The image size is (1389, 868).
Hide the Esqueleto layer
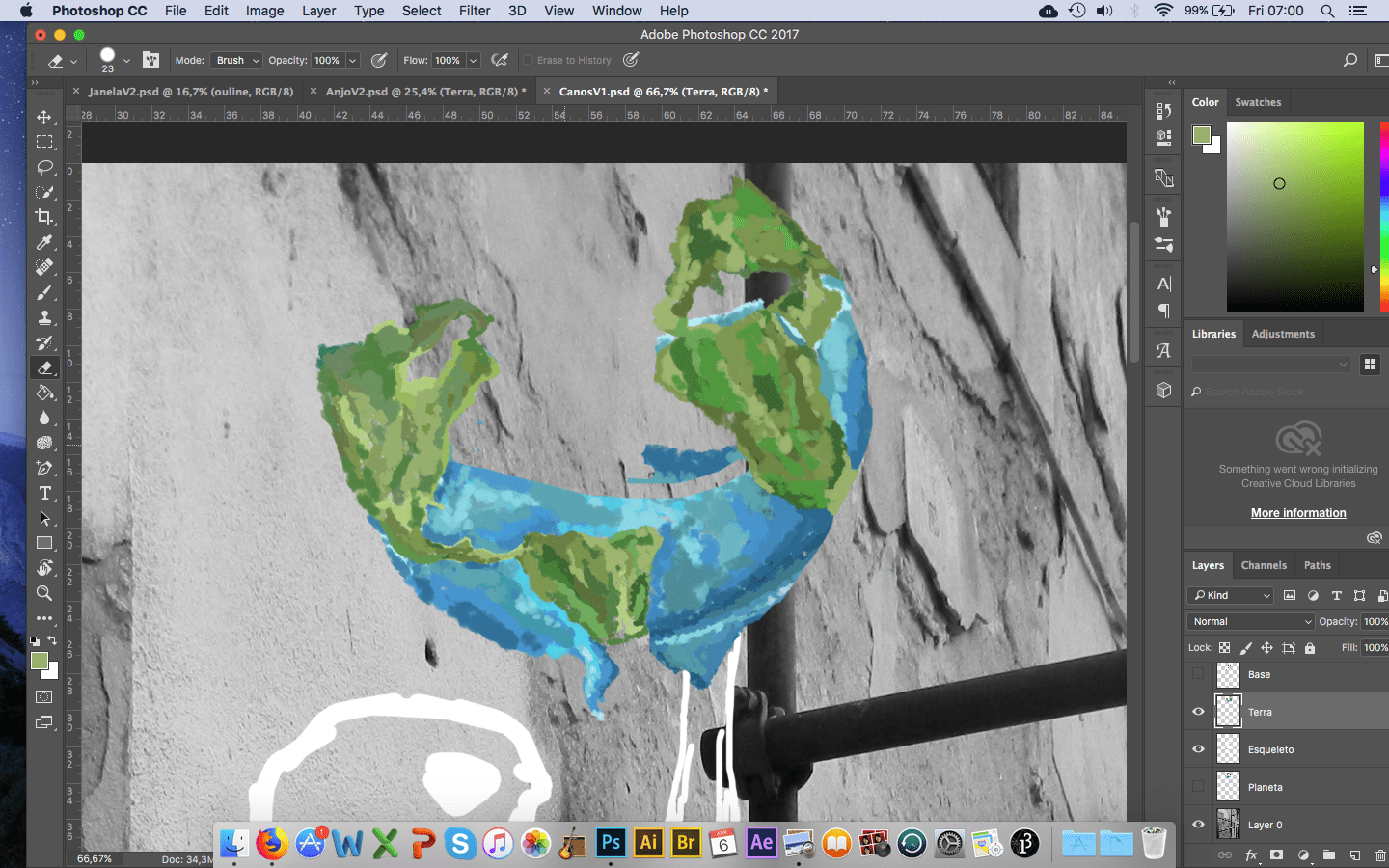coord(1198,749)
